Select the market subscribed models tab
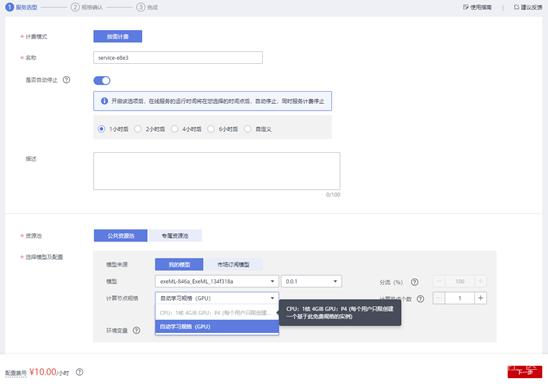Screen dimensions: 548x387 [x=233, y=264]
